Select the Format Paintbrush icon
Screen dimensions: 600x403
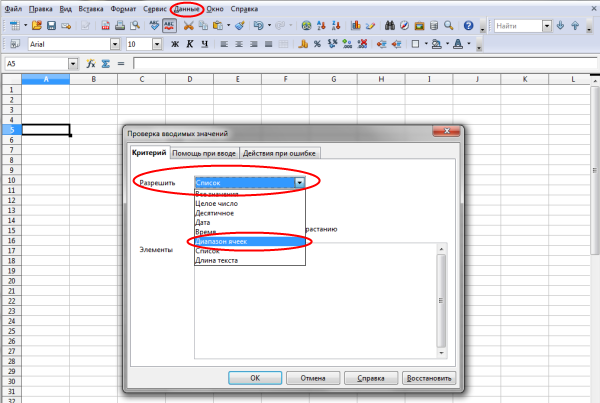240,26
